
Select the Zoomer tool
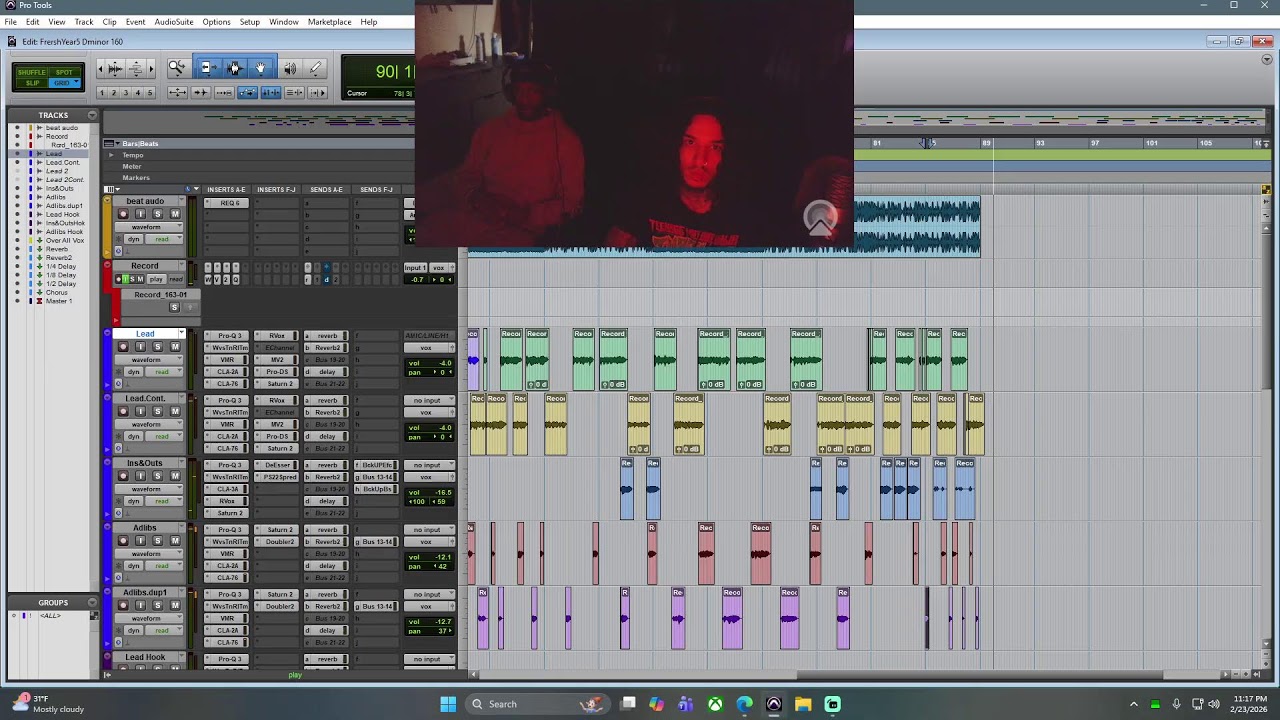[177, 68]
